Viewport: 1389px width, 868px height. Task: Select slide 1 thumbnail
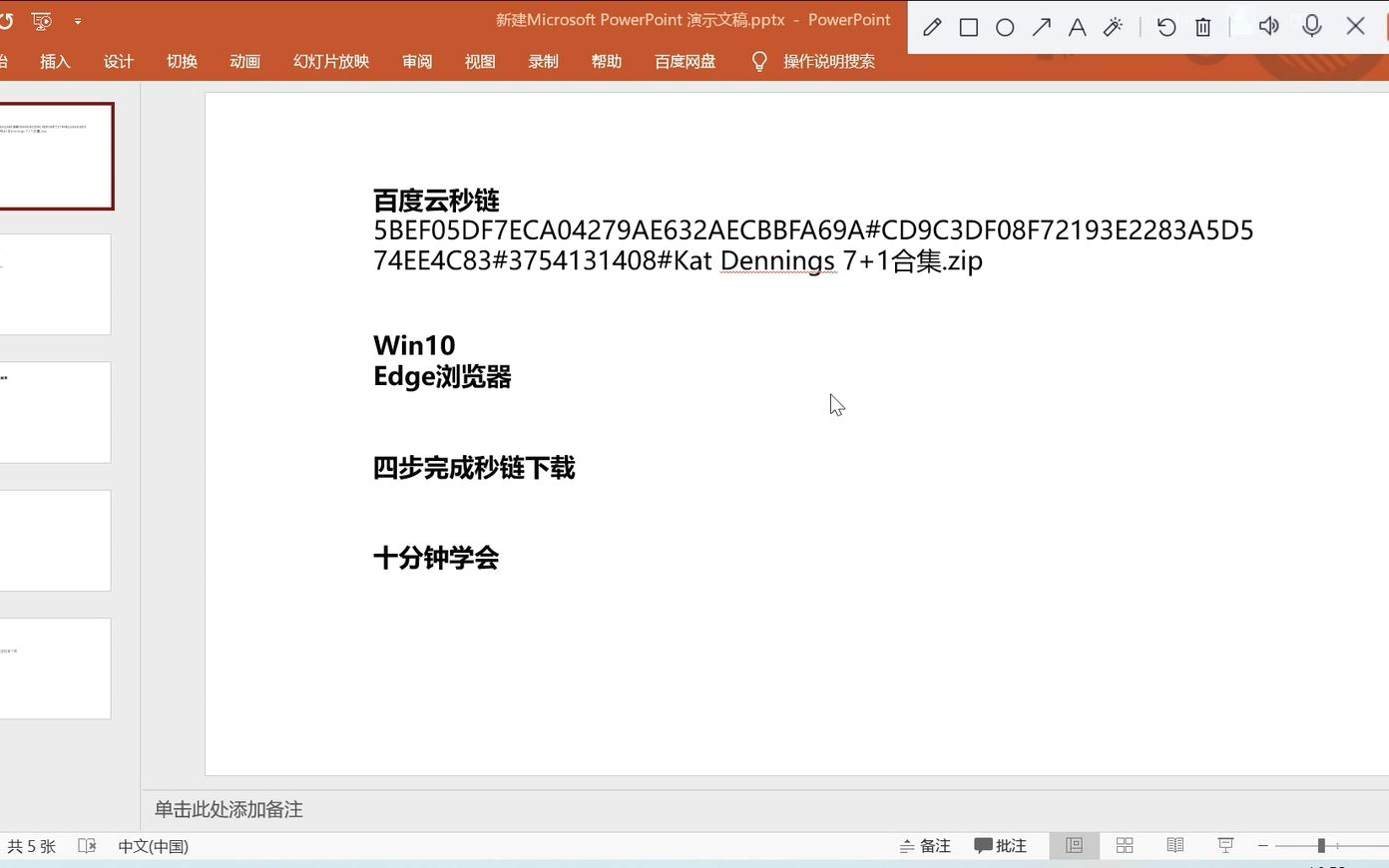56,156
